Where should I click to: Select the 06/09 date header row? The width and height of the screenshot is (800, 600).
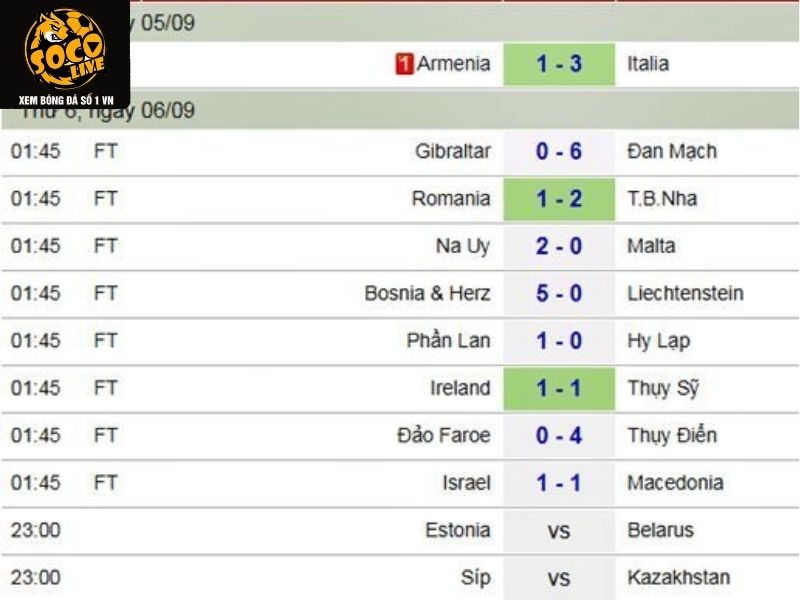(x=400, y=111)
